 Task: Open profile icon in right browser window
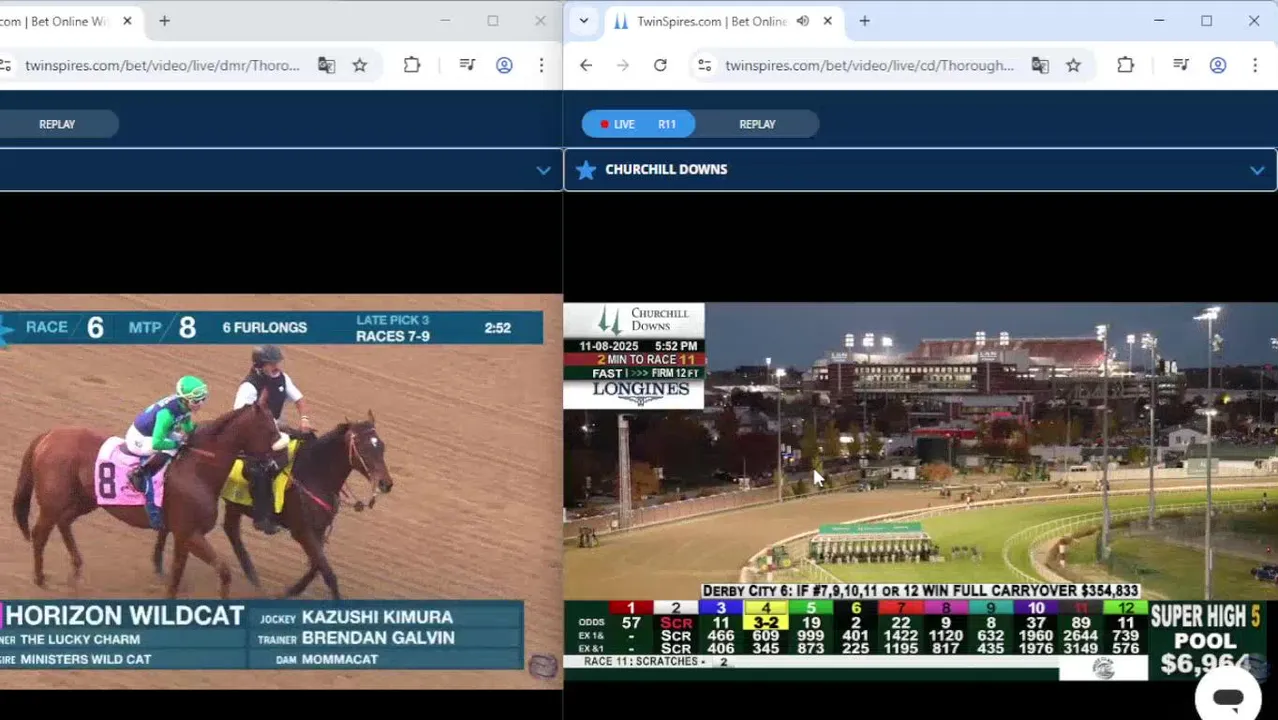click(1218, 65)
